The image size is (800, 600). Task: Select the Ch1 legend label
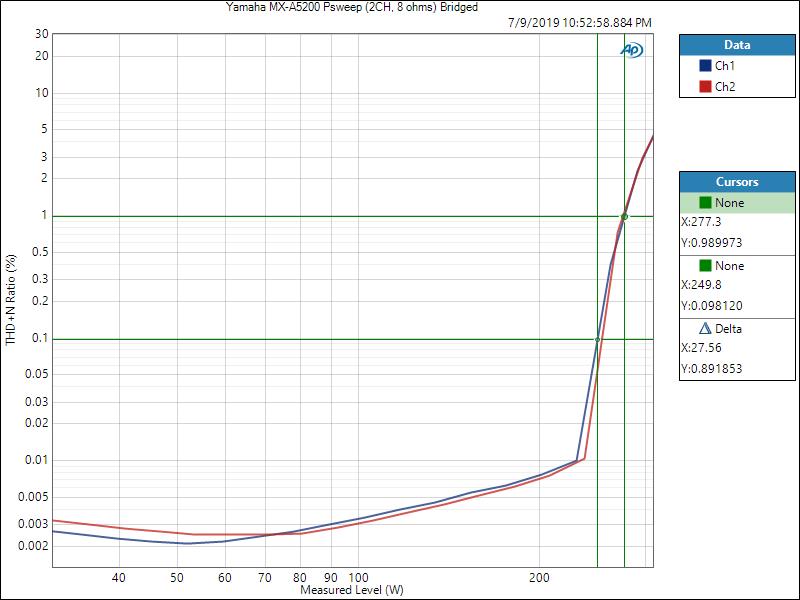pyautogui.click(x=725, y=66)
